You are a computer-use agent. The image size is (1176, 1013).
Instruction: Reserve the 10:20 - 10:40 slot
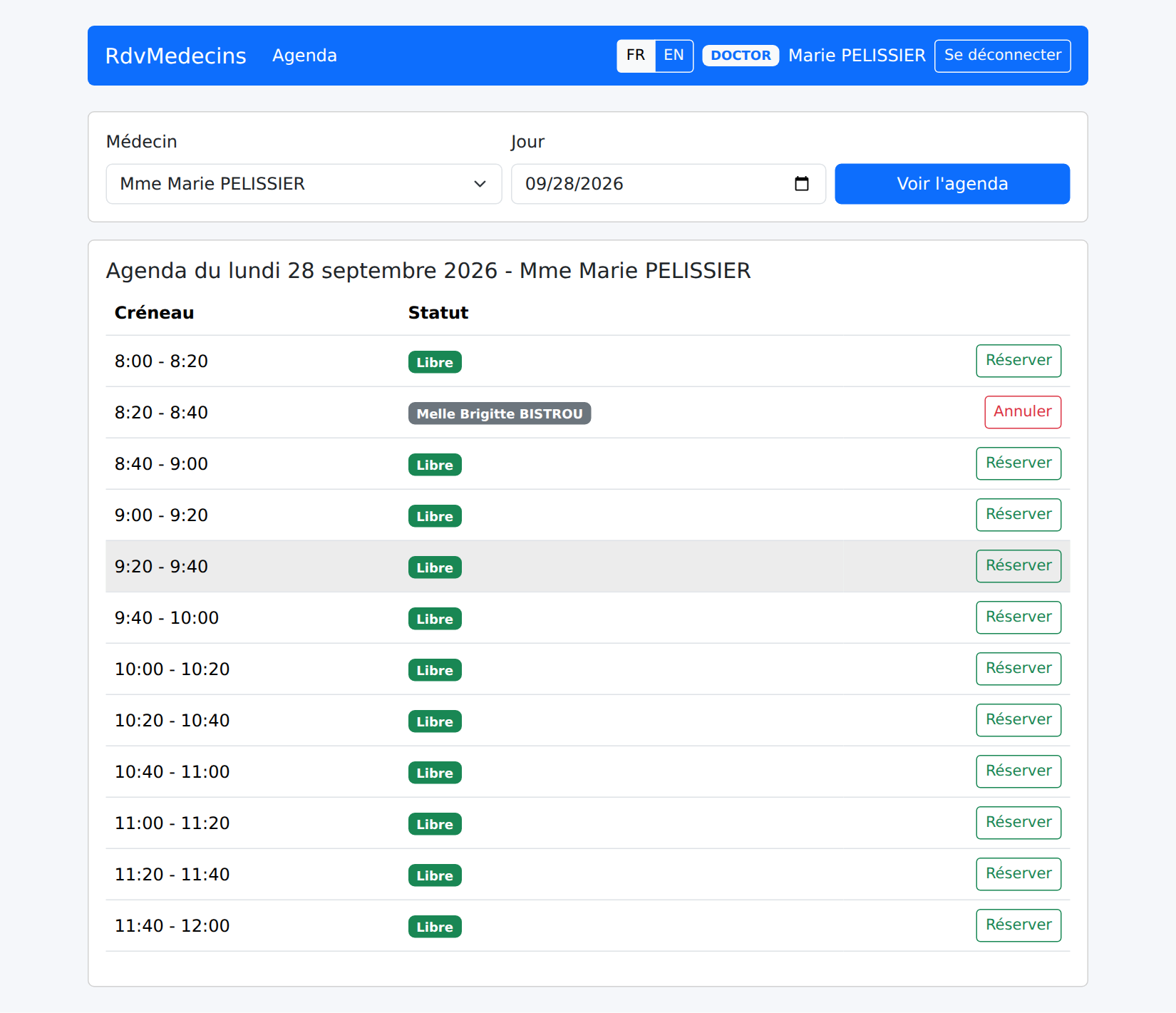click(1018, 720)
